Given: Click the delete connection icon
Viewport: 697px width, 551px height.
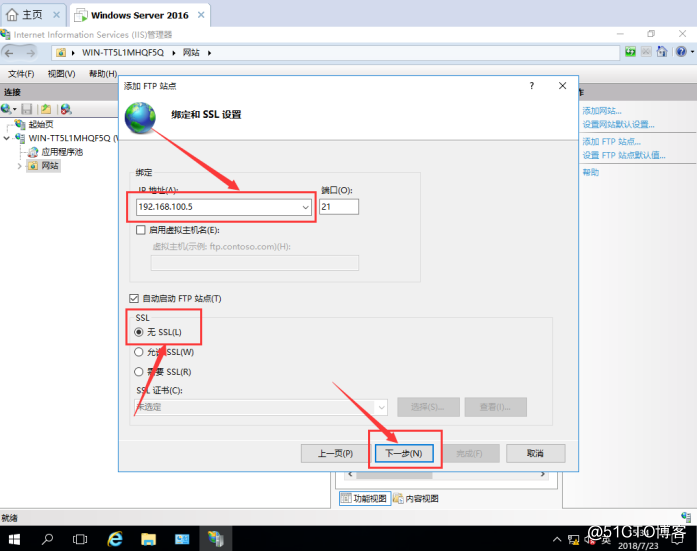Looking at the screenshot, I should [x=66, y=108].
